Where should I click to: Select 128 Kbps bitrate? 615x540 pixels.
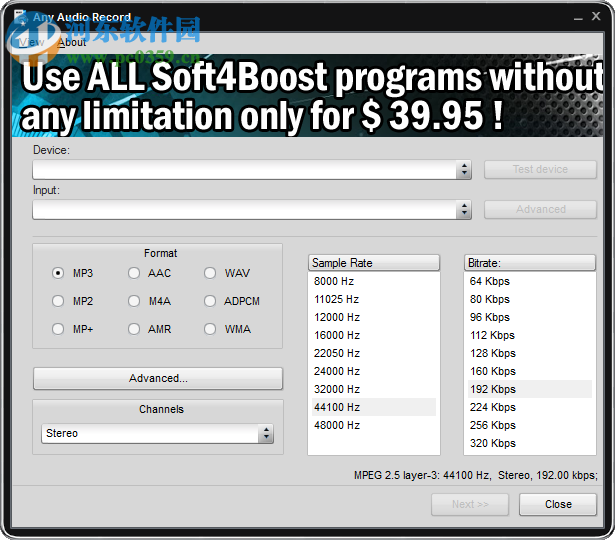[530, 353]
